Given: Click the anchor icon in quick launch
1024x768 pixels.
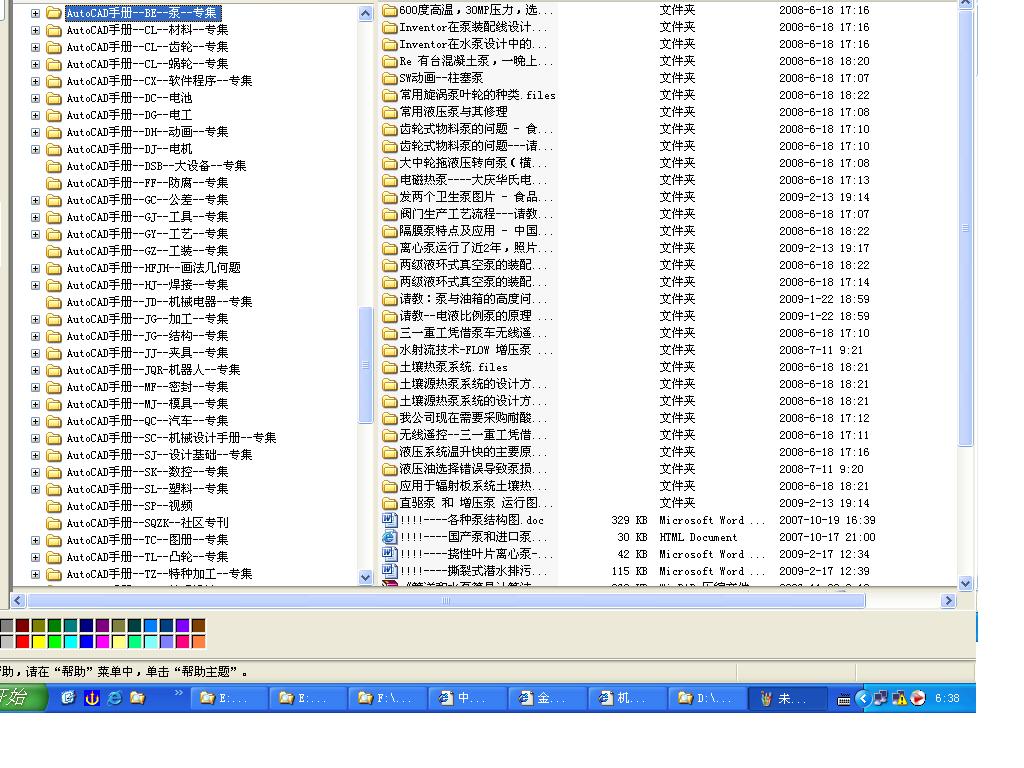Looking at the screenshot, I should click(x=91, y=698).
